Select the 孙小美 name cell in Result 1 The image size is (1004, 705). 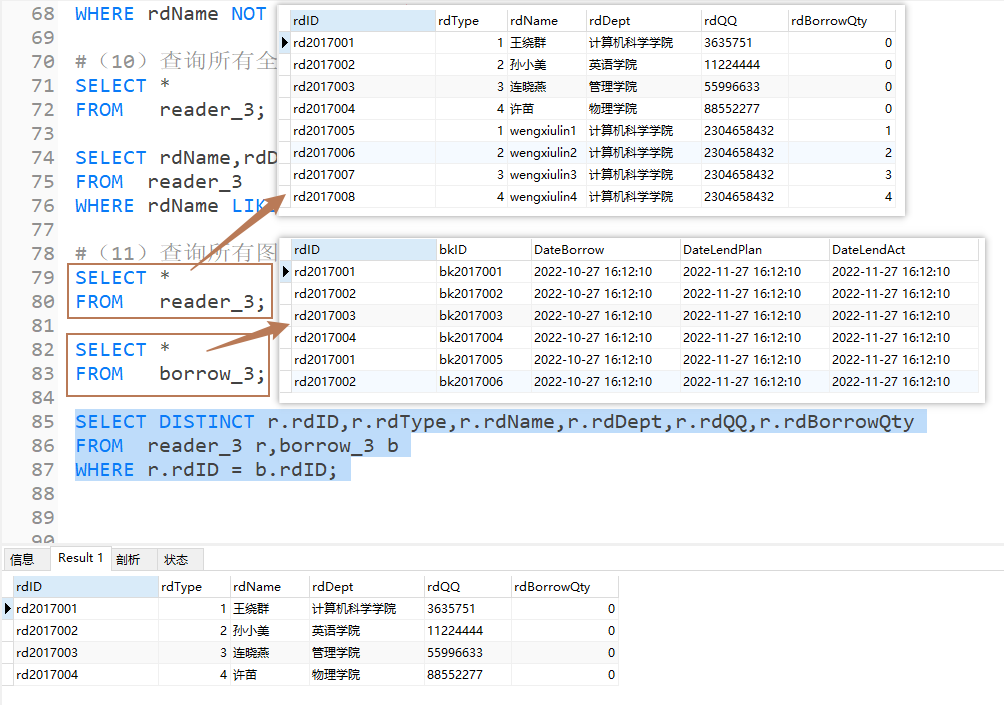269,630
